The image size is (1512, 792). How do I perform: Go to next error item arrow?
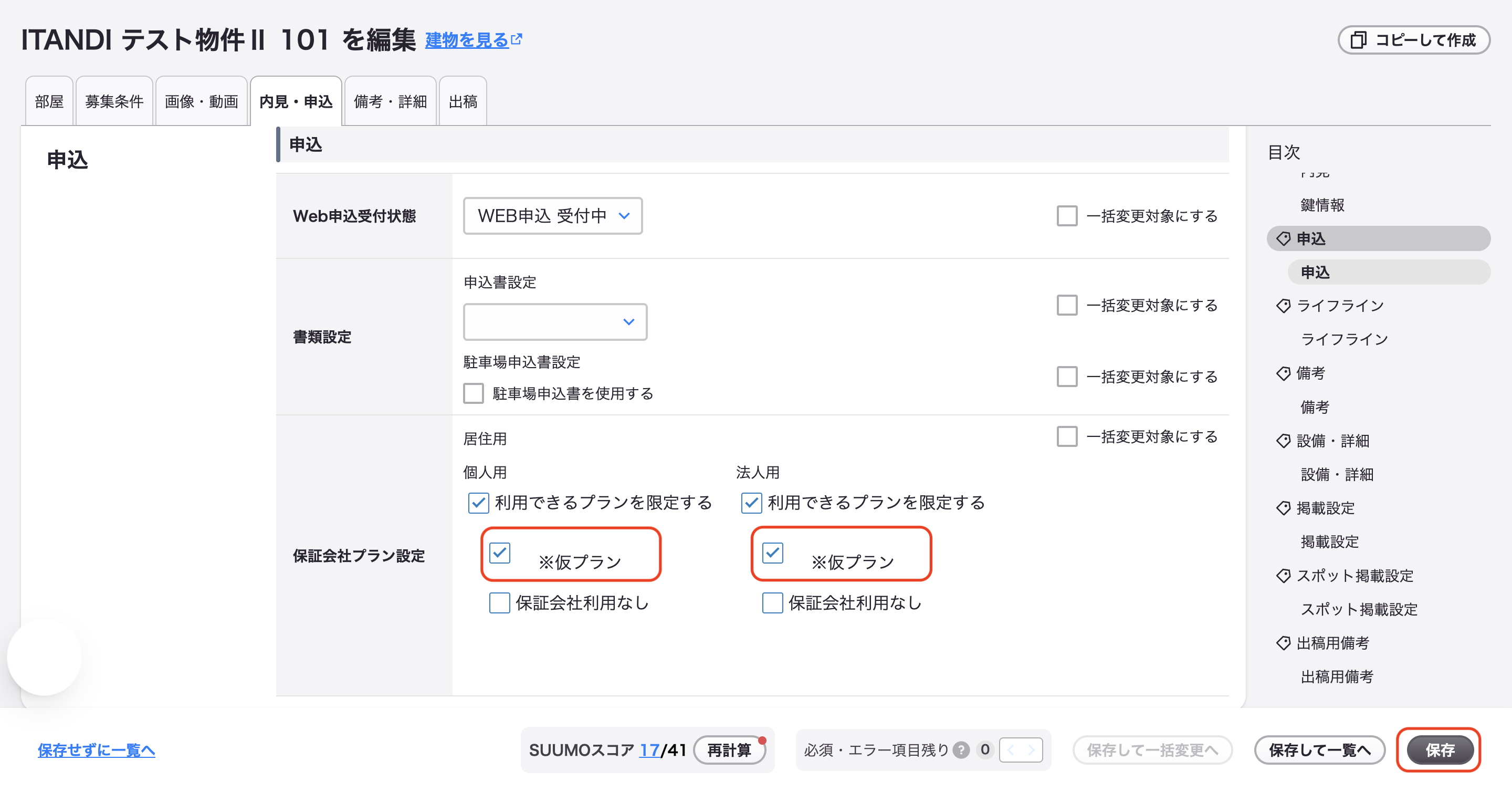tap(1031, 750)
